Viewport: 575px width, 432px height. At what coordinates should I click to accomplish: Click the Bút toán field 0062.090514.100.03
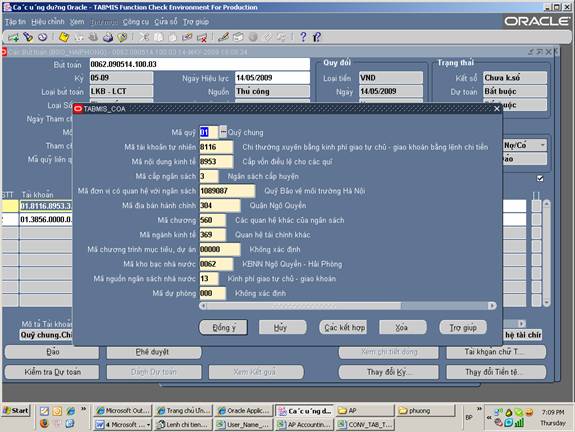tap(199, 64)
